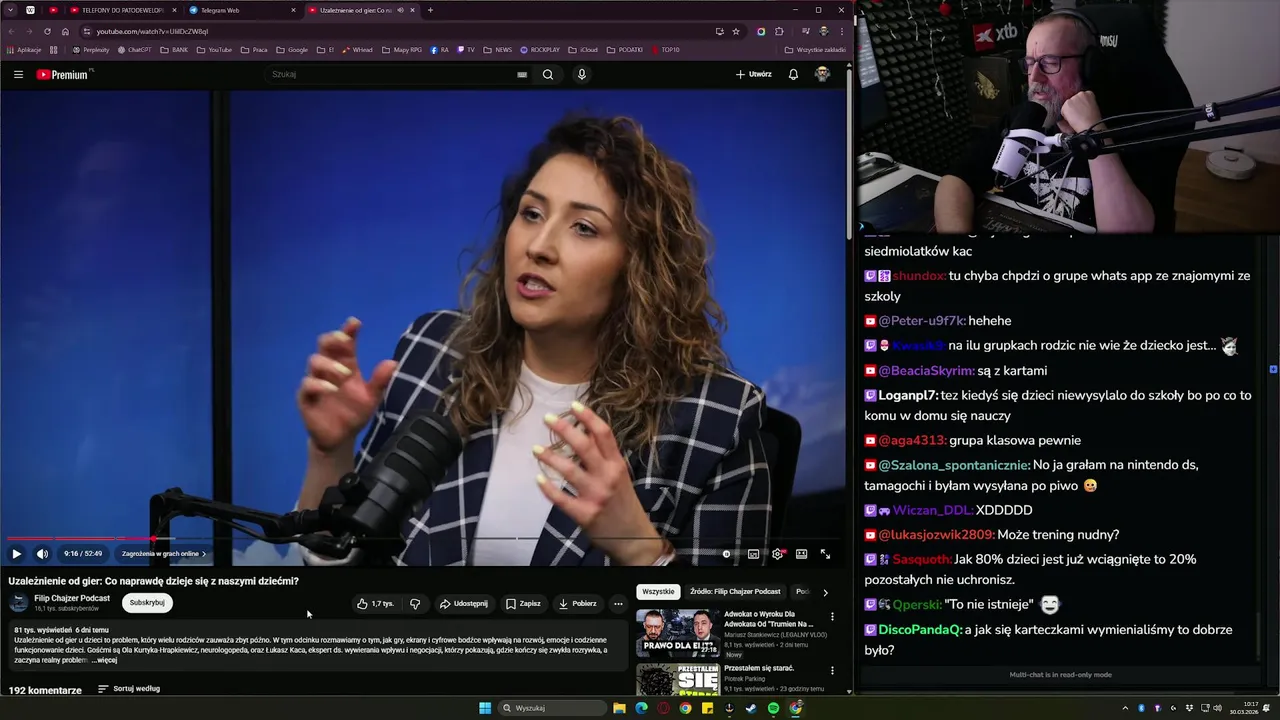Open the YouTube hamburger guide menu
The height and width of the screenshot is (720, 1280).
coord(18,74)
